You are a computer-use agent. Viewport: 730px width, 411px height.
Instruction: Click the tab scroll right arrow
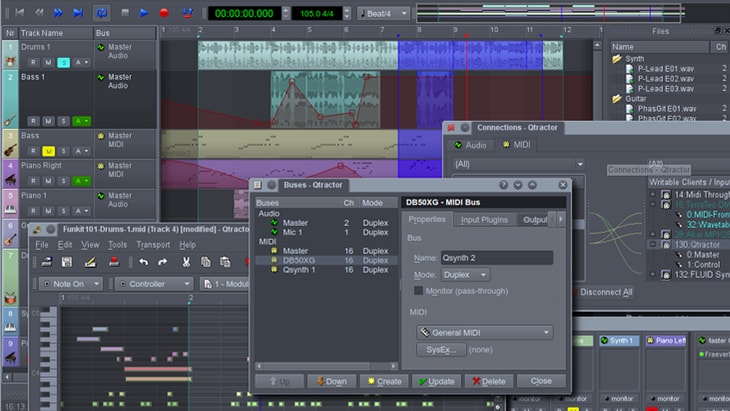[x=561, y=219]
